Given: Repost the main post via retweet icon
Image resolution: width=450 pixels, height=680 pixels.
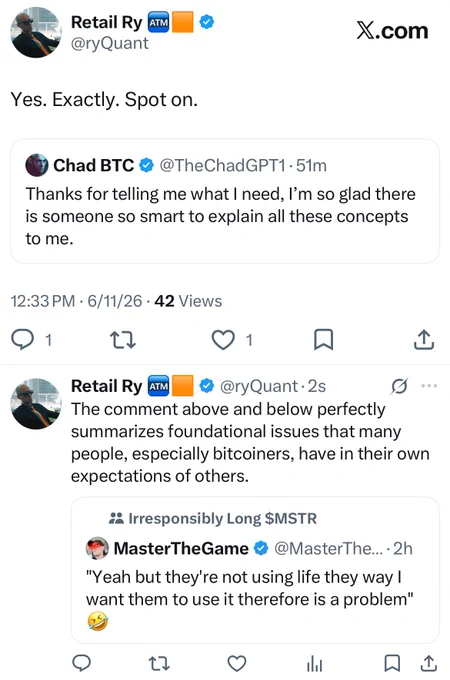Looking at the screenshot, I should point(123,340).
